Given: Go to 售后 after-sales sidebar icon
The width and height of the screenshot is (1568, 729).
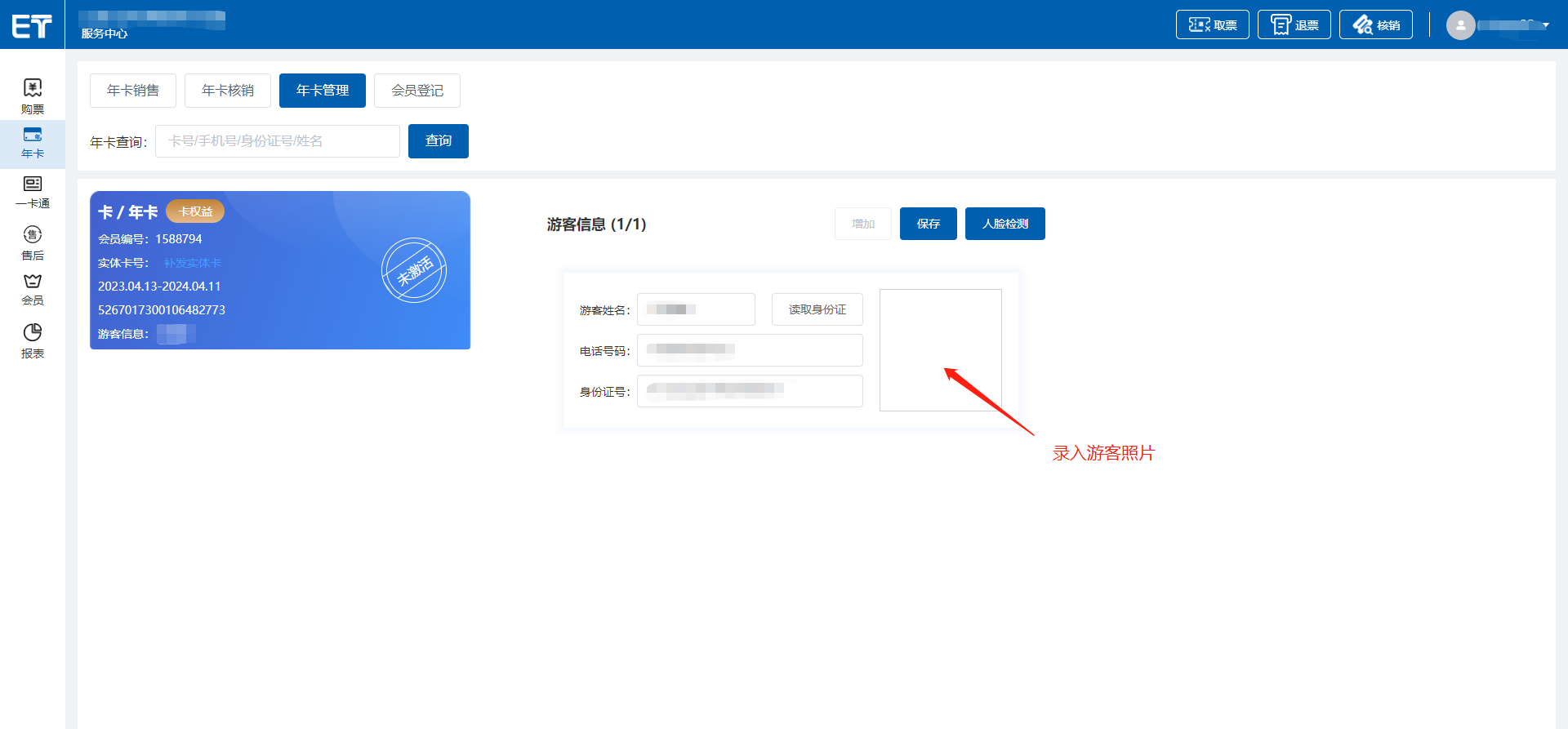Looking at the screenshot, I should click(x=33, y=242).
